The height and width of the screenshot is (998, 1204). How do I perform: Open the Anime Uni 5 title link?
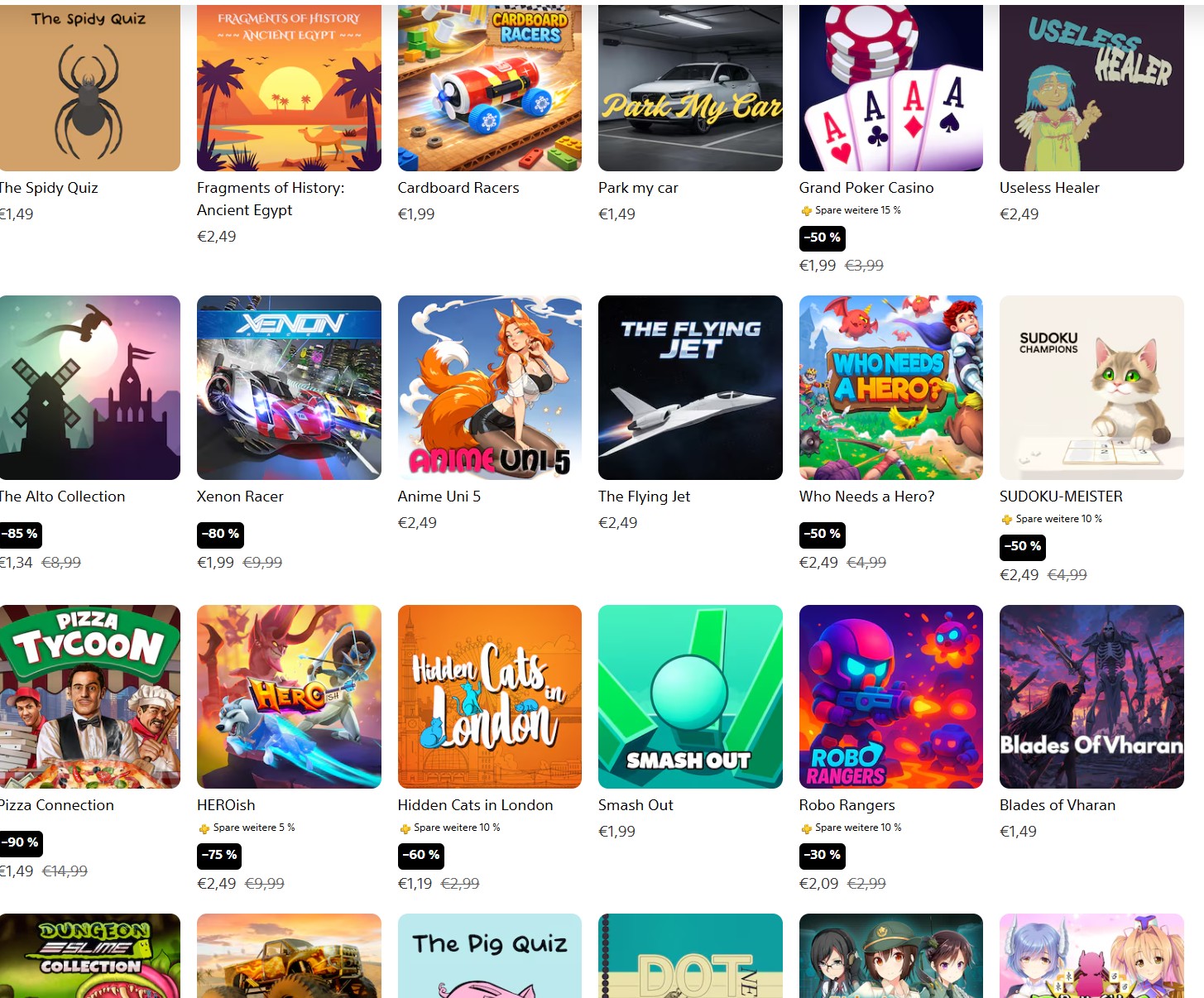[439, 497]
